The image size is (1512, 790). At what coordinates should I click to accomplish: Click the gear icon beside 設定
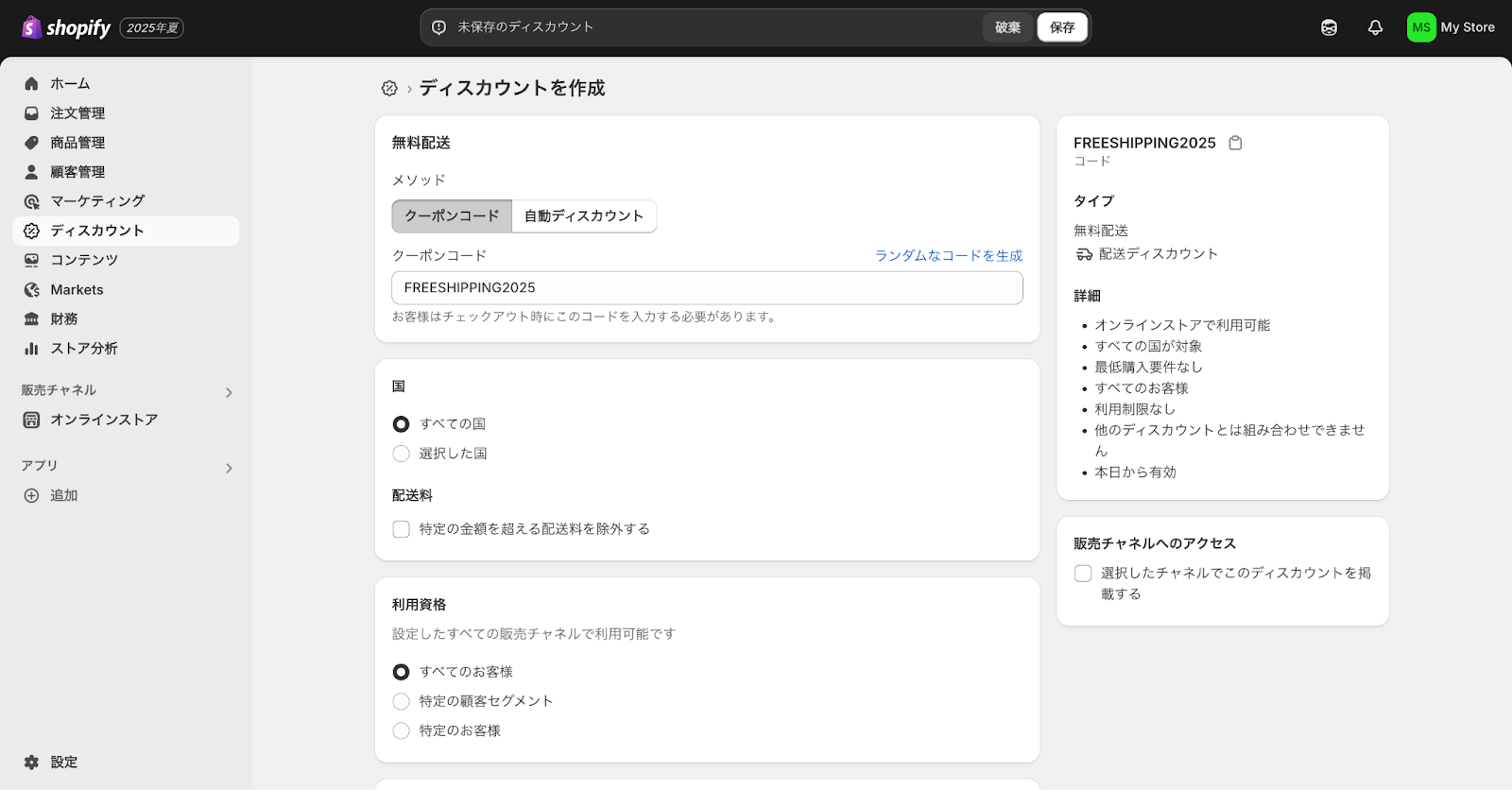(x=31, y=762)
